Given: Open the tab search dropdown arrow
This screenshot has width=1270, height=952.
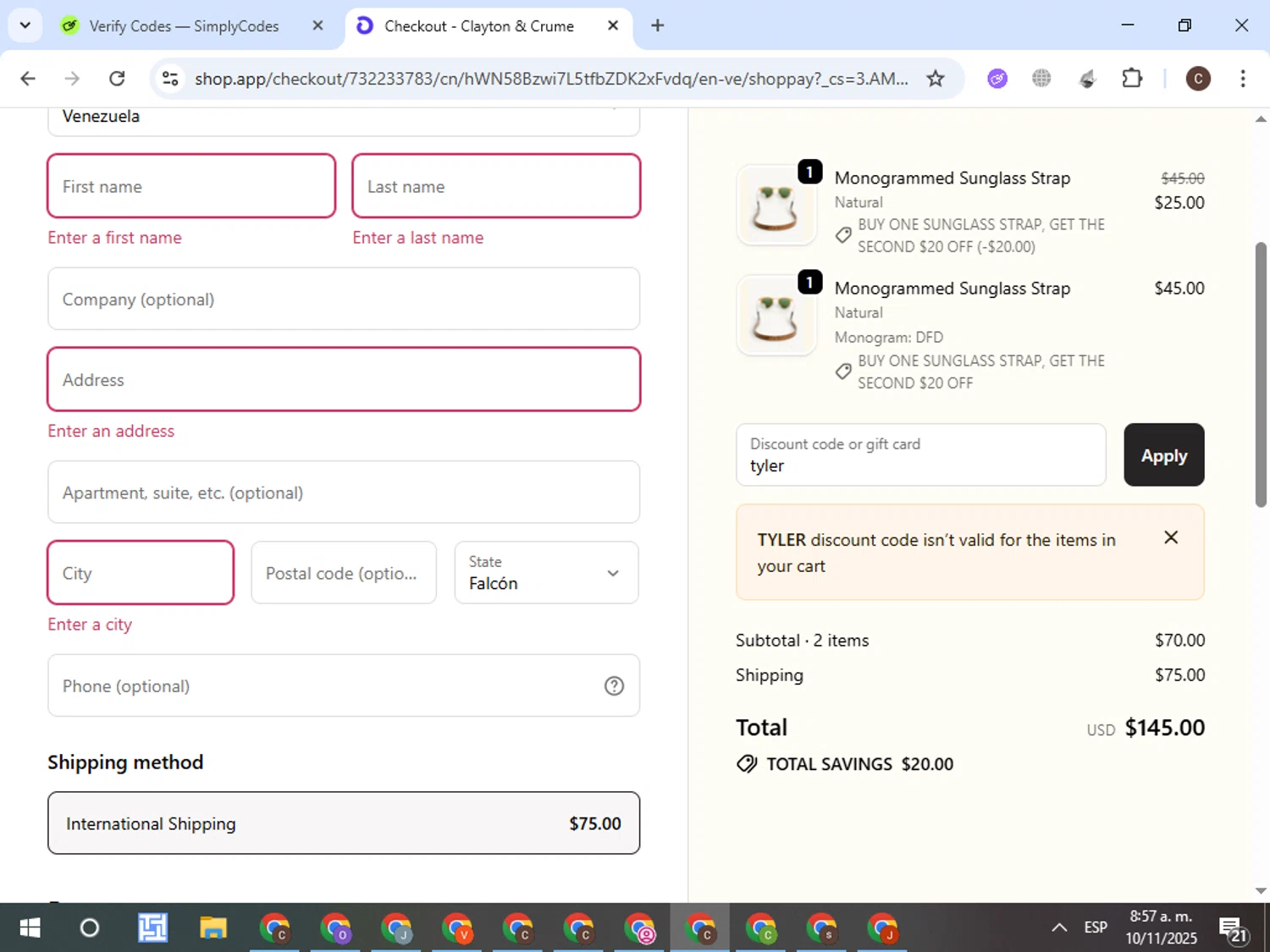Looking at the screenshot, I should click(x=25, y=25).
